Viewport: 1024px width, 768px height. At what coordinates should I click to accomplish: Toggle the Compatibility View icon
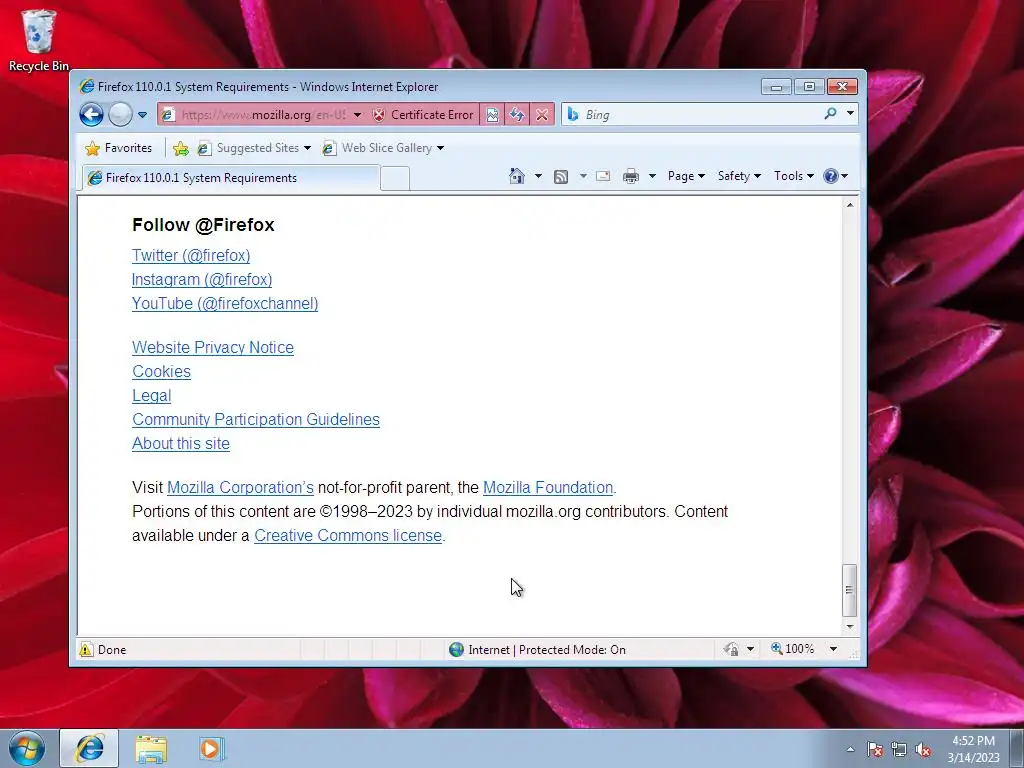click(492, 115)
